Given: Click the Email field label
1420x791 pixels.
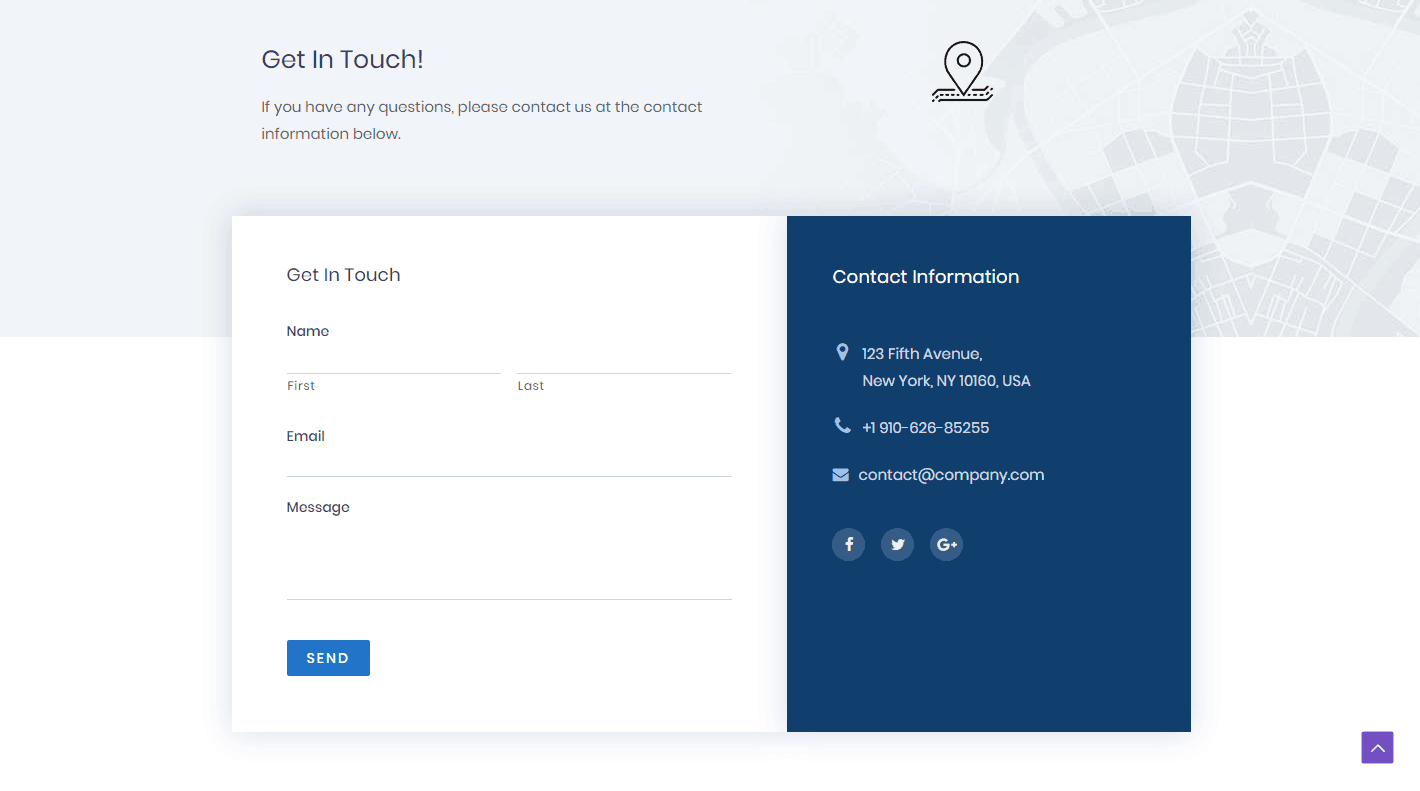Looking at the screenshot, I should [306, 436].
